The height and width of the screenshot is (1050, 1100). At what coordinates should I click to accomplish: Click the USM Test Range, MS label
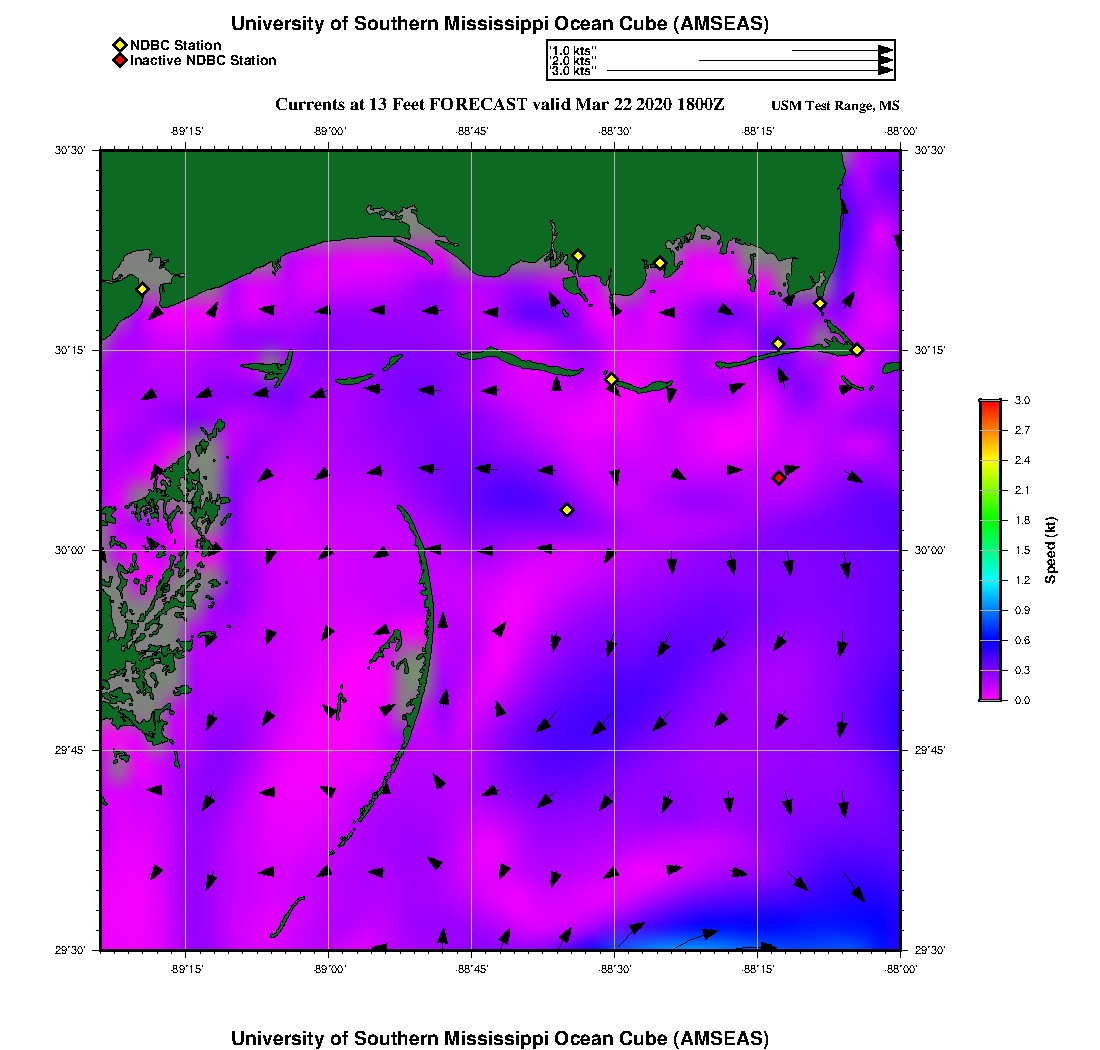[x=835, y=106]
